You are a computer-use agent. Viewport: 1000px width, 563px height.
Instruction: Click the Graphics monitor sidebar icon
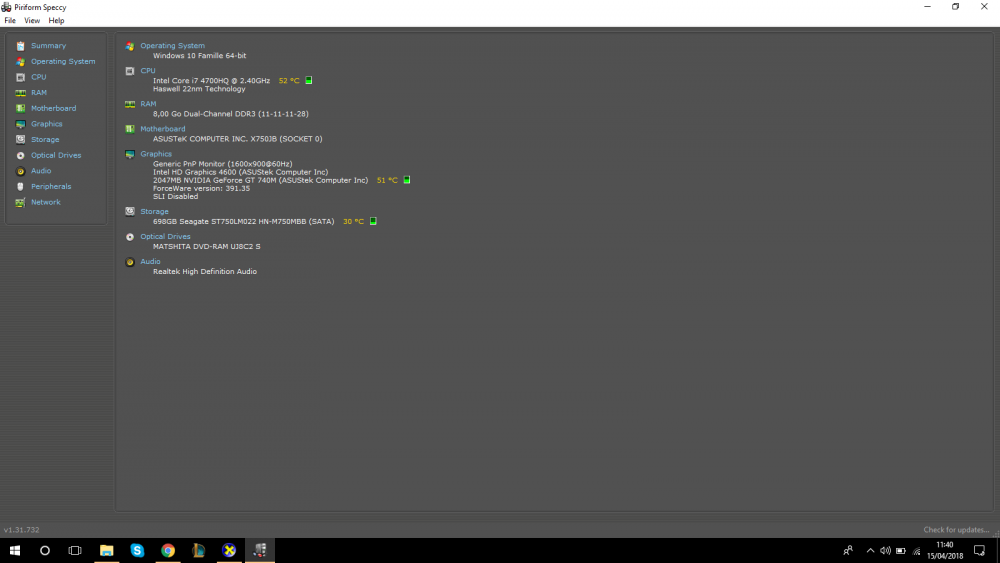point(20,124)
